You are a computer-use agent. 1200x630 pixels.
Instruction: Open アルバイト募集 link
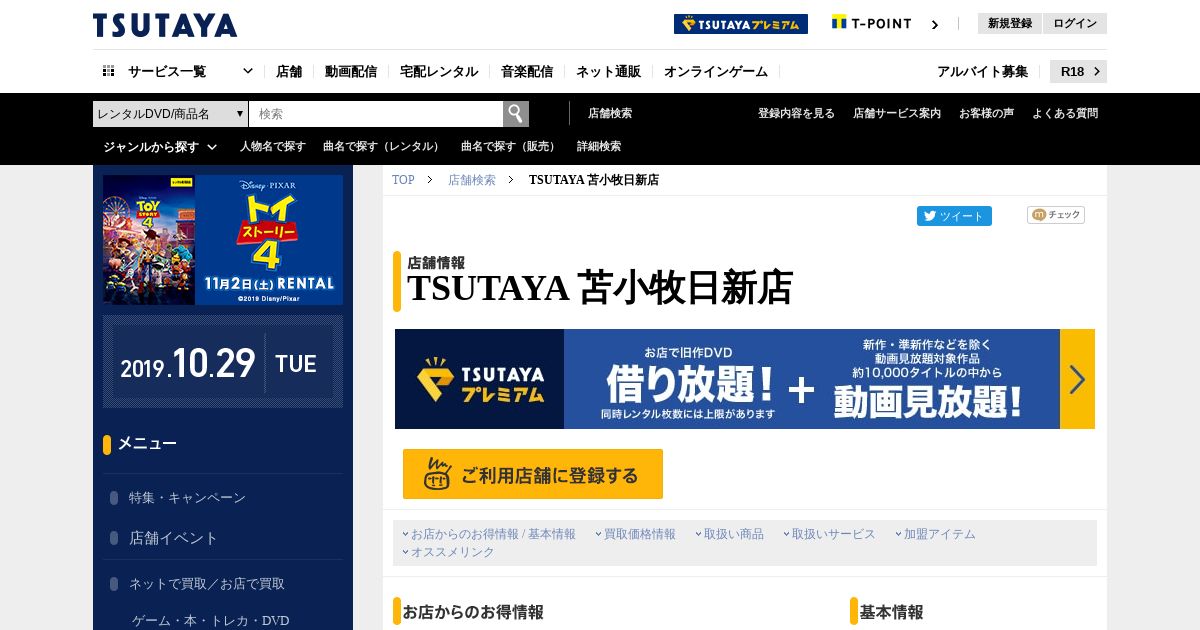982,71
